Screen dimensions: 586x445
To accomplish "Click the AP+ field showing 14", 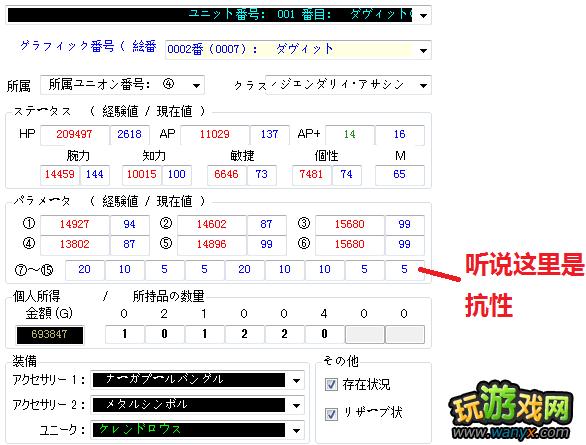I will click(349, 135).
